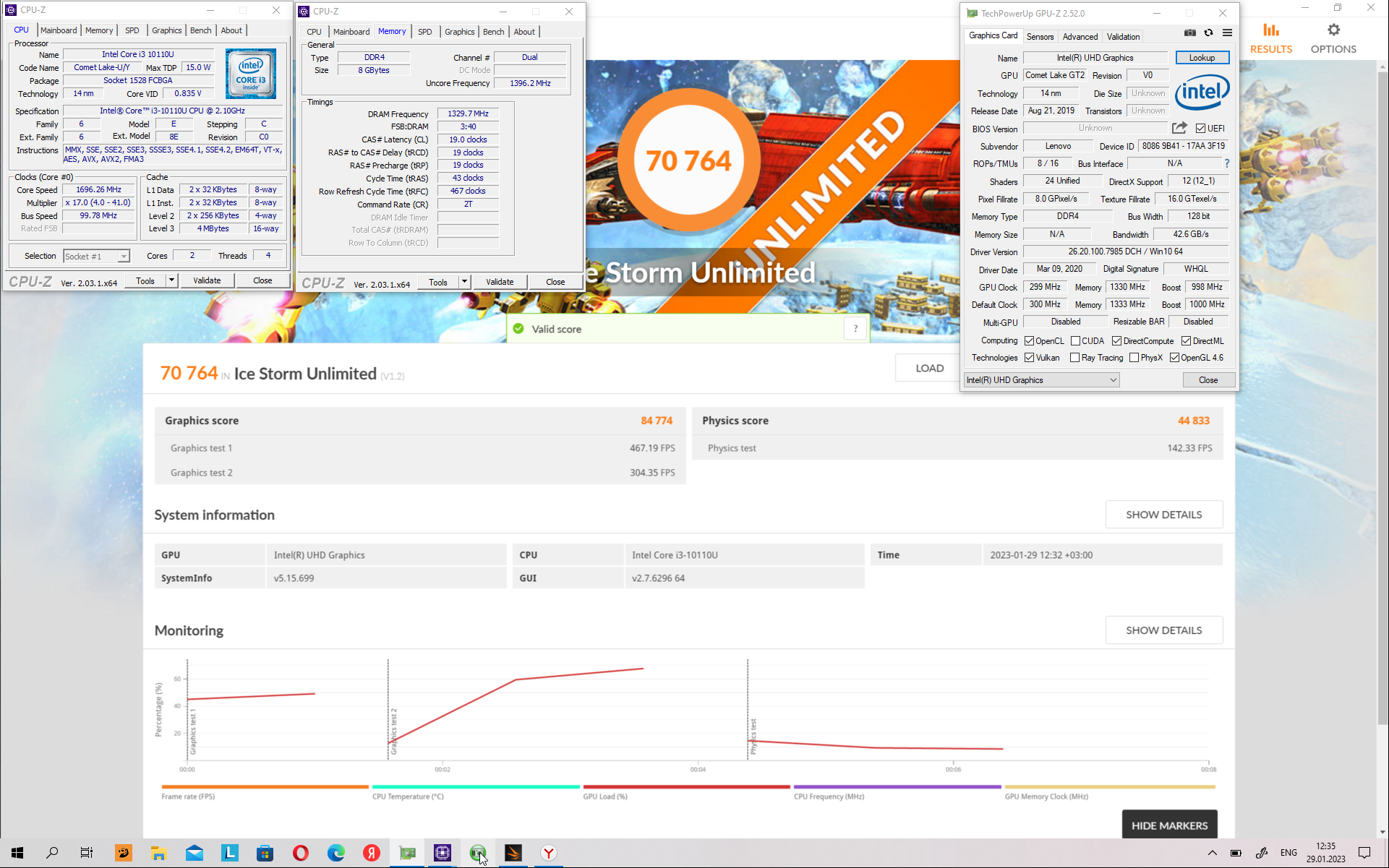Click the BIOS export share icon in GPU-Z
This screenshot has height=868, width=1389.
click(1179, 128)
